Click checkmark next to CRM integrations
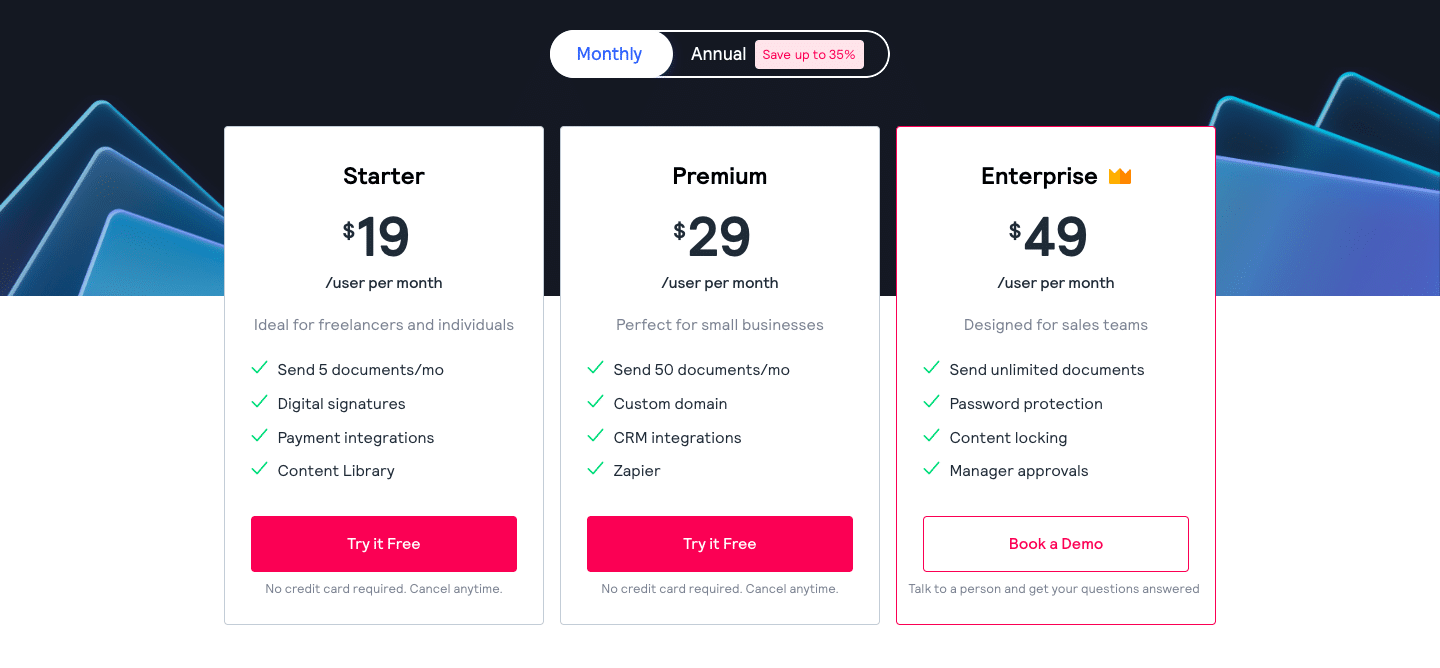Image resolution: width=1440 pixels, height=668 pixels. coord(595,436)
